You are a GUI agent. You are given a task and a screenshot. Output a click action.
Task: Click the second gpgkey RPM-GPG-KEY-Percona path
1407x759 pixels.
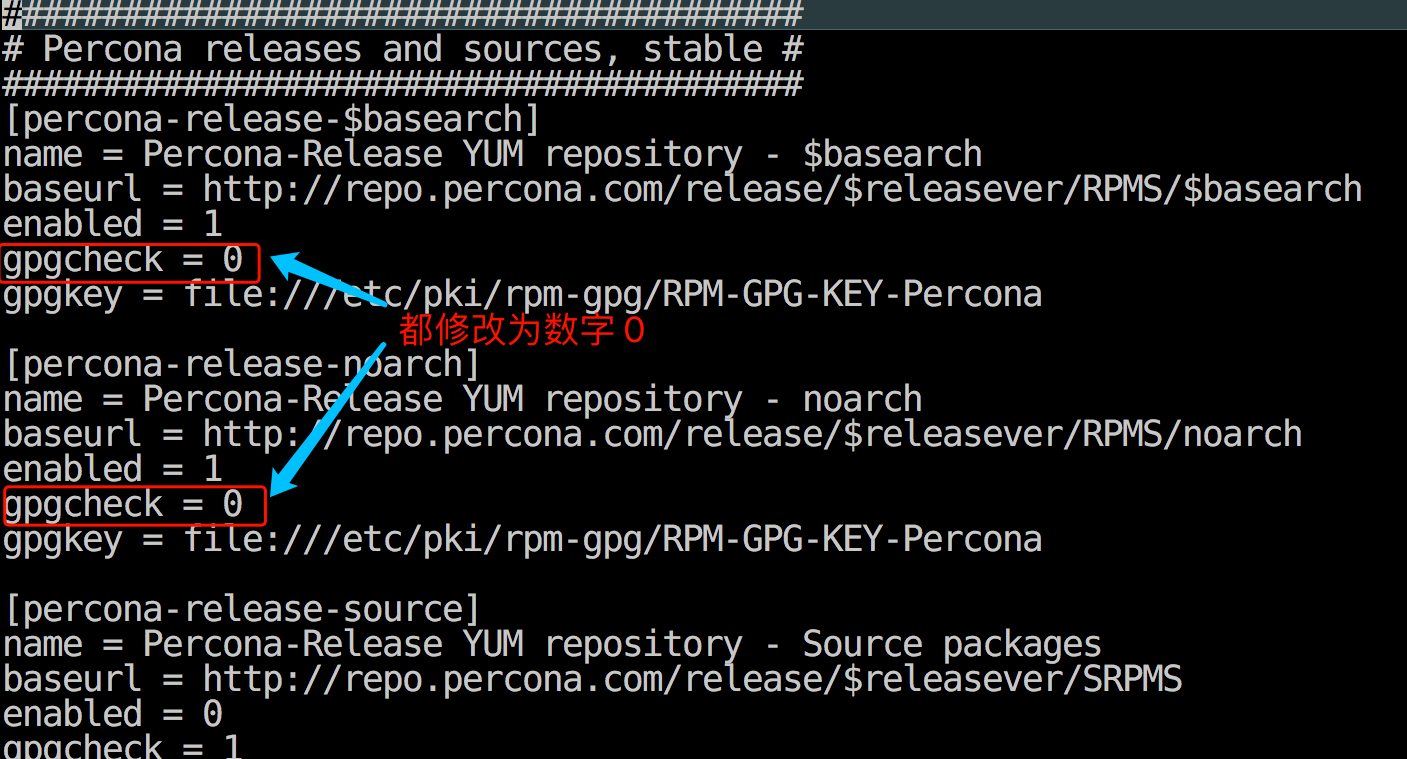(612, 539)
